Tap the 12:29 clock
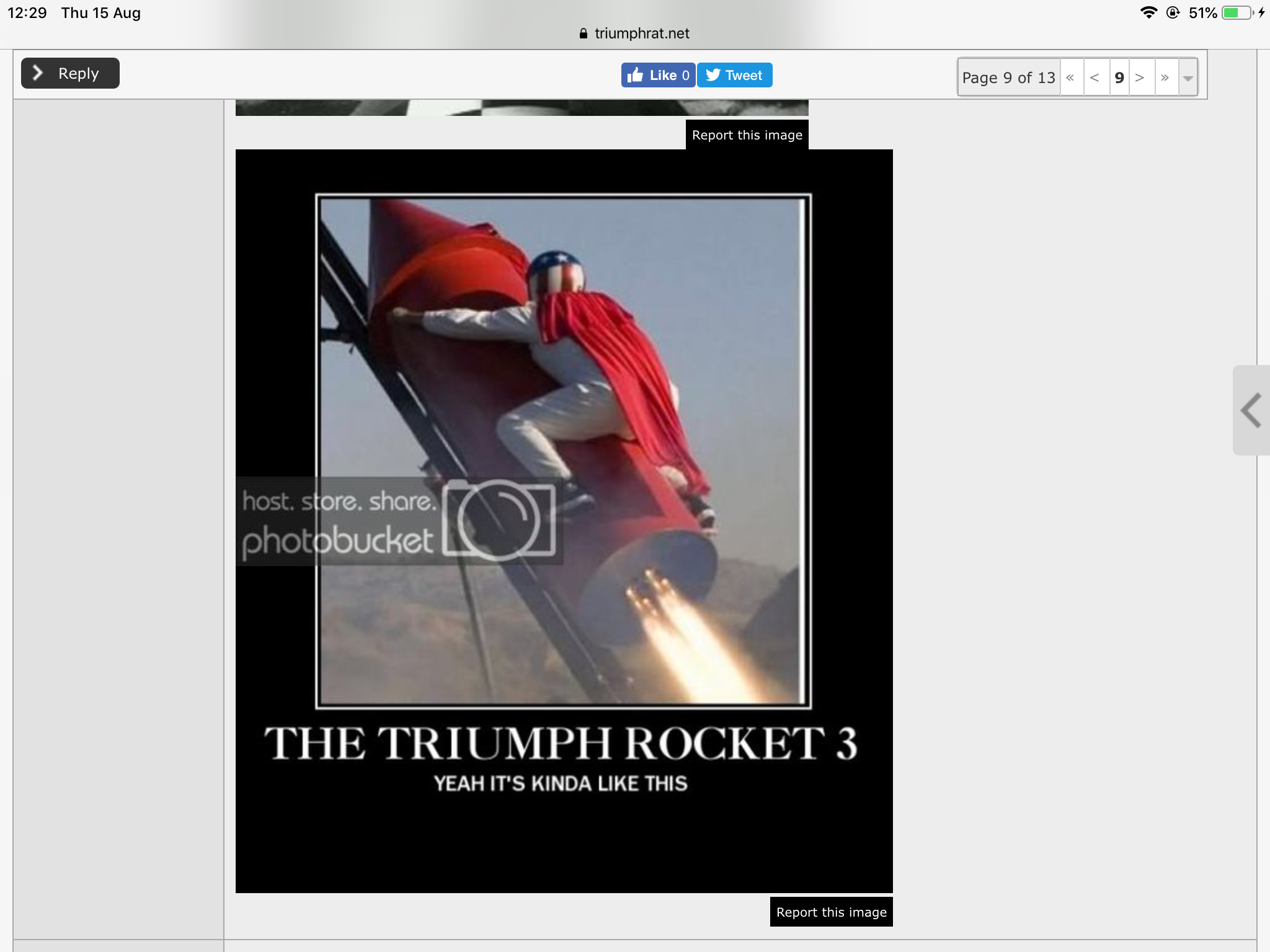Image resolution: width=1270 pixels, height=952 pixels. pos(27,13)
